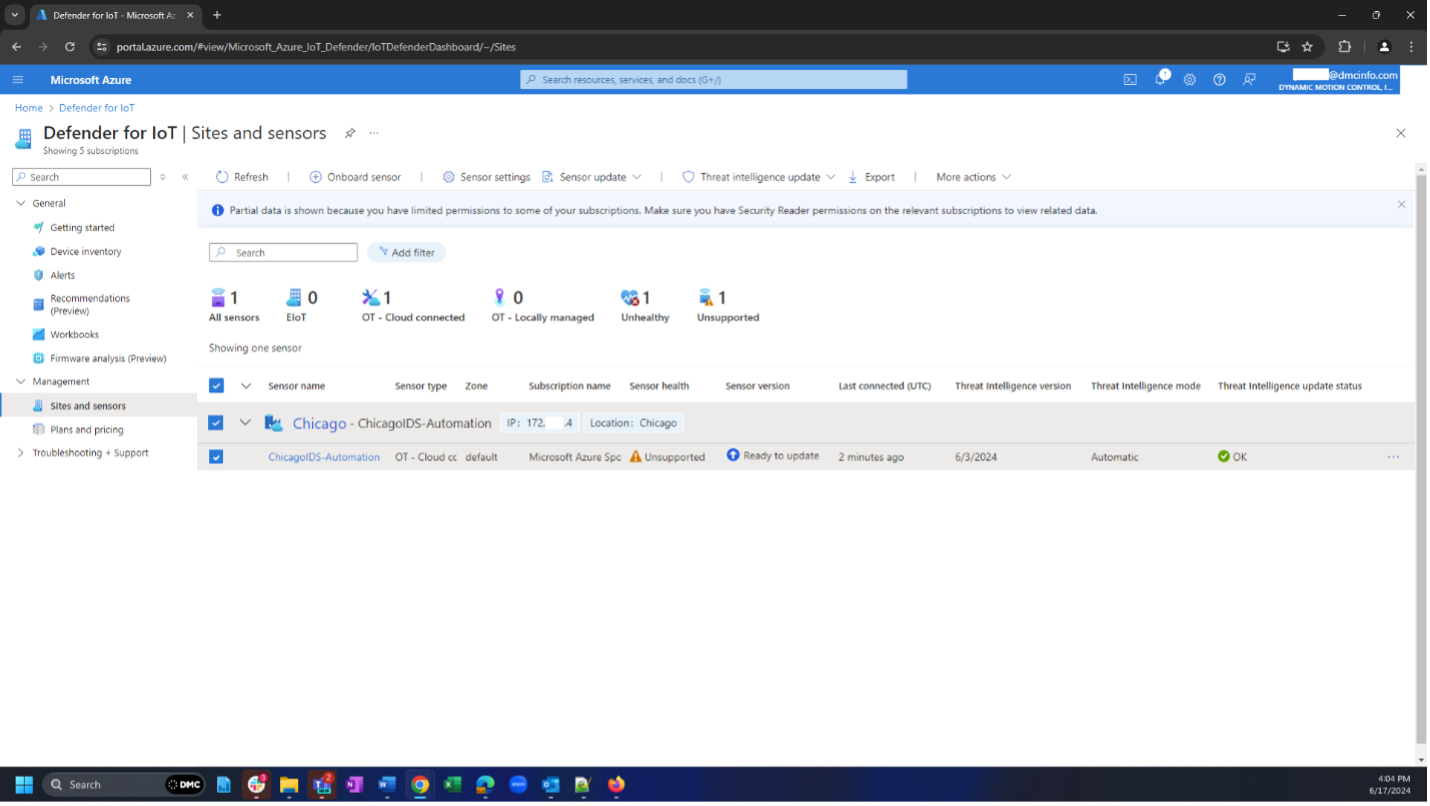Image resolution: width=1430 pixels, height=806 pixels.
Task: Open the Sensor update dropdown
Action: pyautogui.click(x=591, y=177)
